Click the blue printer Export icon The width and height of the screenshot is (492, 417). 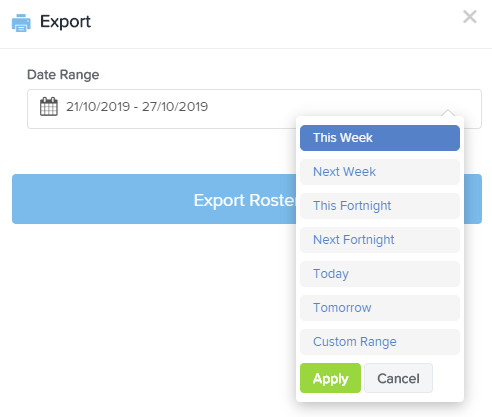(21, 23)
